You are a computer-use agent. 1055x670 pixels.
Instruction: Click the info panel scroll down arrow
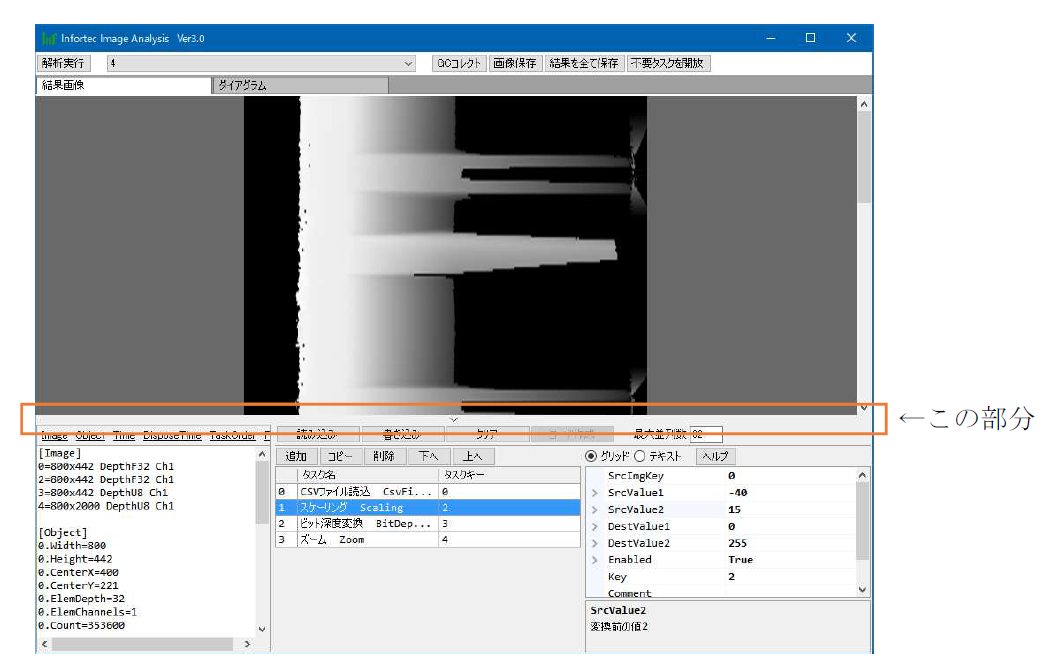pyautogui.click(x=262, y=629)
